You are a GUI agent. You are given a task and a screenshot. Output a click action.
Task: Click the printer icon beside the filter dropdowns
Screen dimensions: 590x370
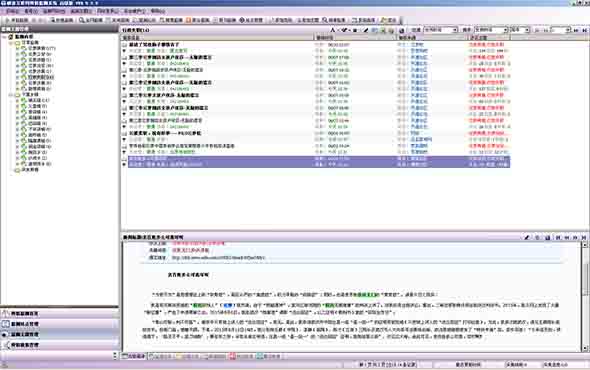point(401,30)
